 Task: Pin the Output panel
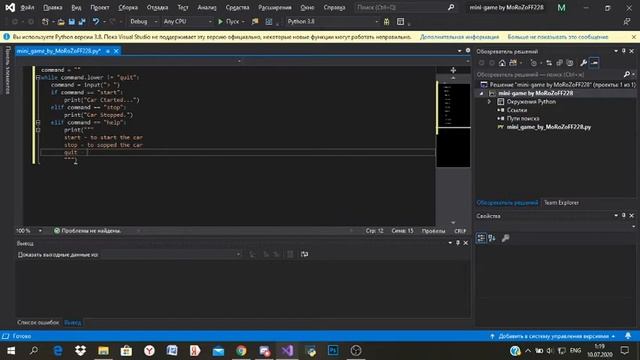458,243
